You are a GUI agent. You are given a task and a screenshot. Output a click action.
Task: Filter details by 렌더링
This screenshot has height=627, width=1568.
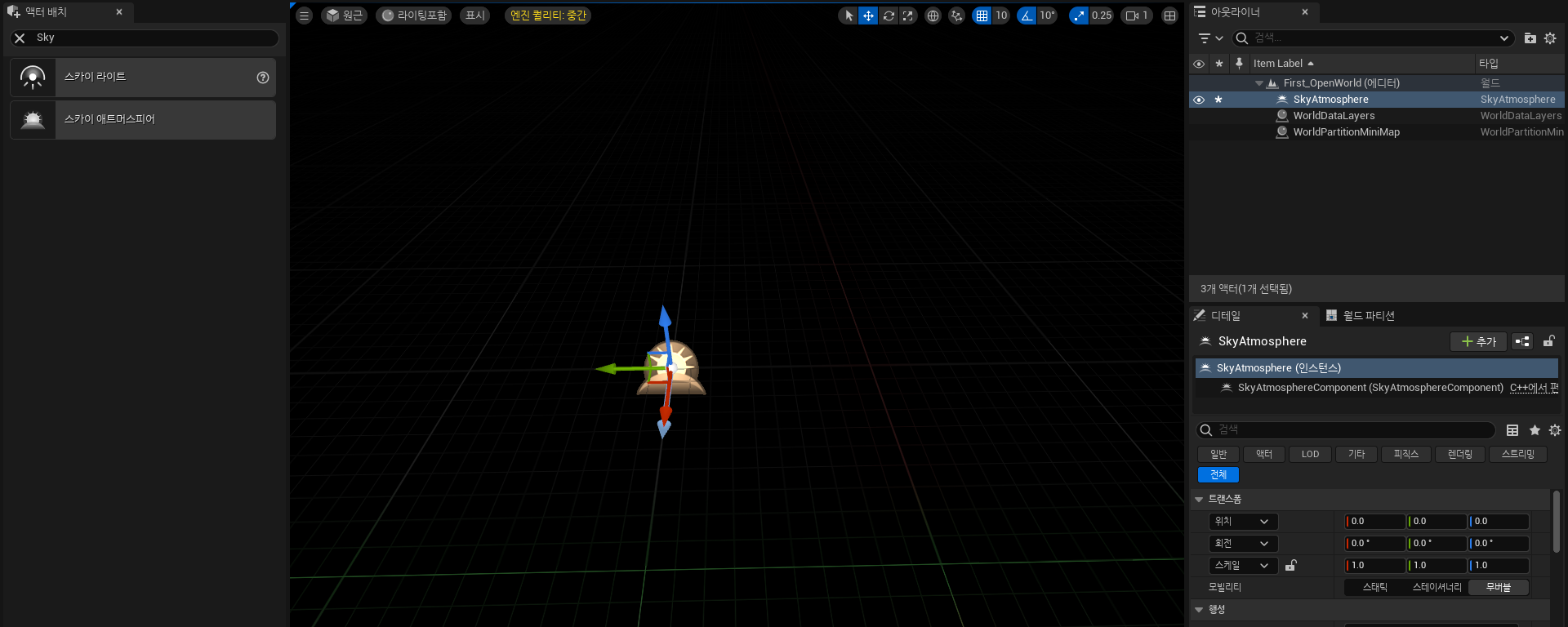point(1460,454)
